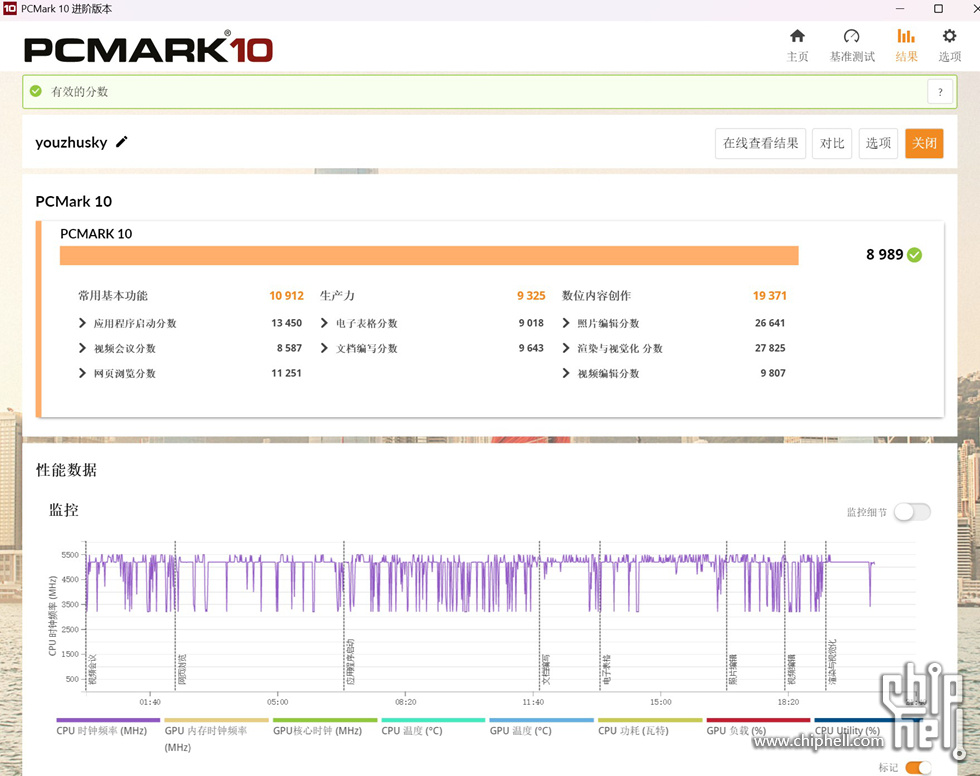This screenshot has width=980, height=776.
Task: Go to the 主页 home icon
Action: click(x=797, y=36)
